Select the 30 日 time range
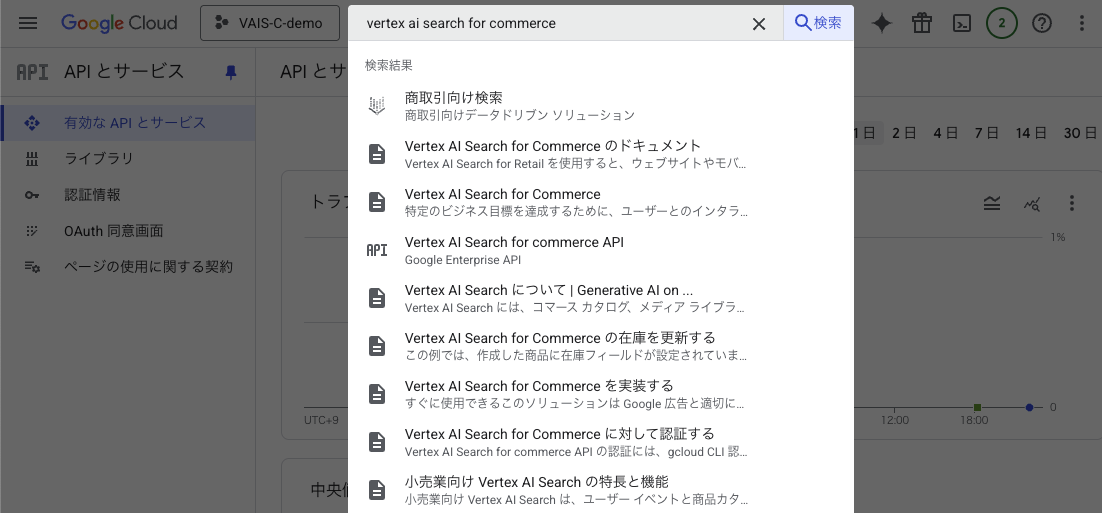 pos(1080,133)
